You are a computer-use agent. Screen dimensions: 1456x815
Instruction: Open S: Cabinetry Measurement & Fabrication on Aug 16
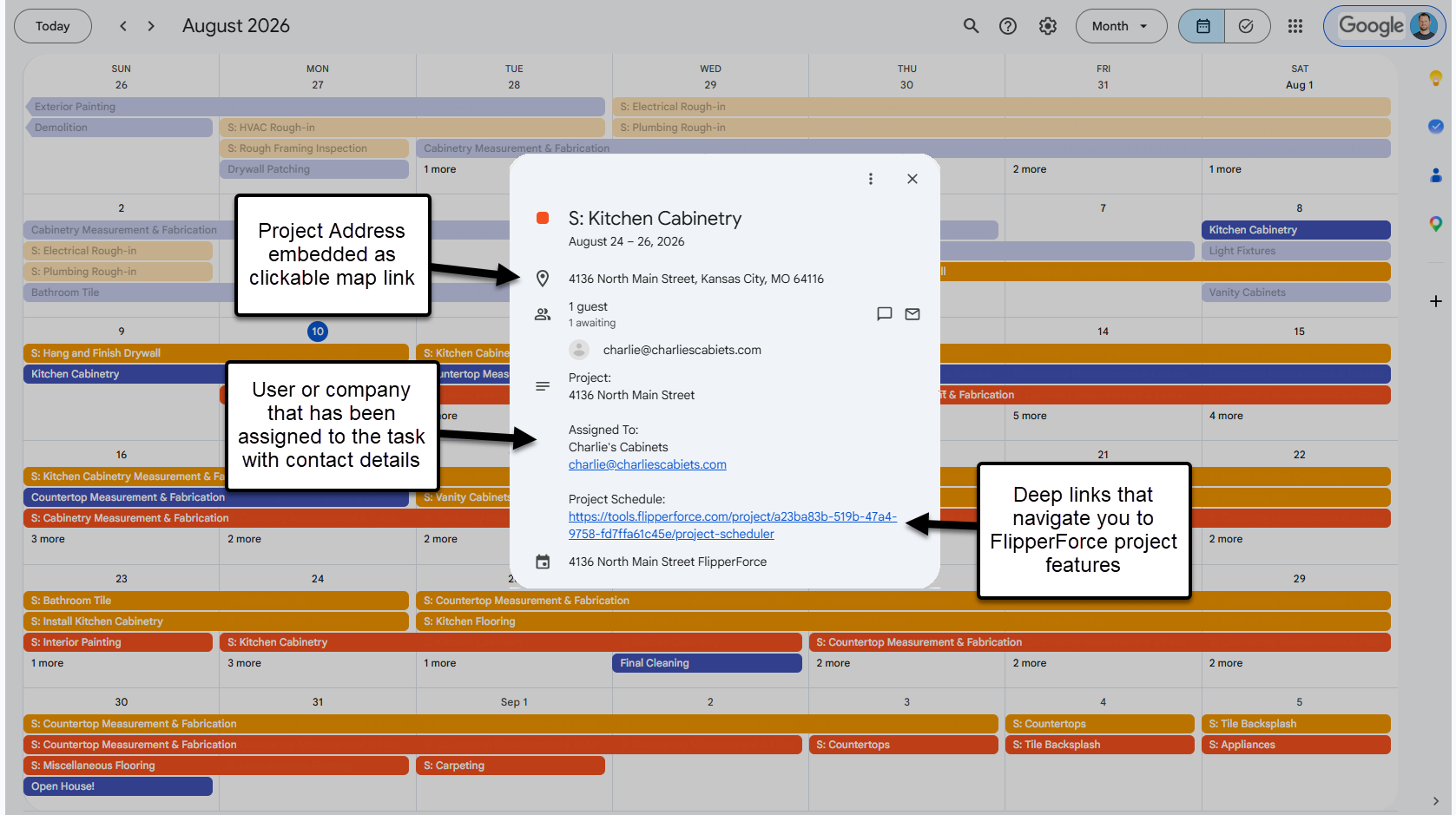[267, 518]
